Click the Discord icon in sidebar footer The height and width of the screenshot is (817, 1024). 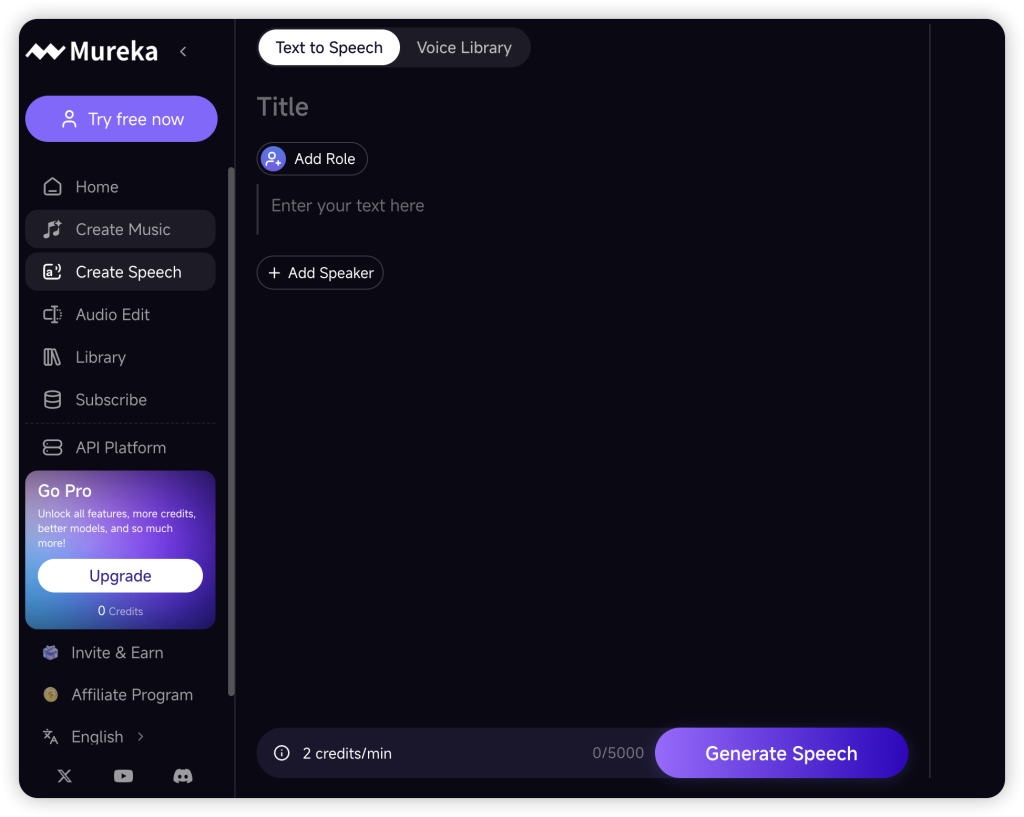coord(183,776)
